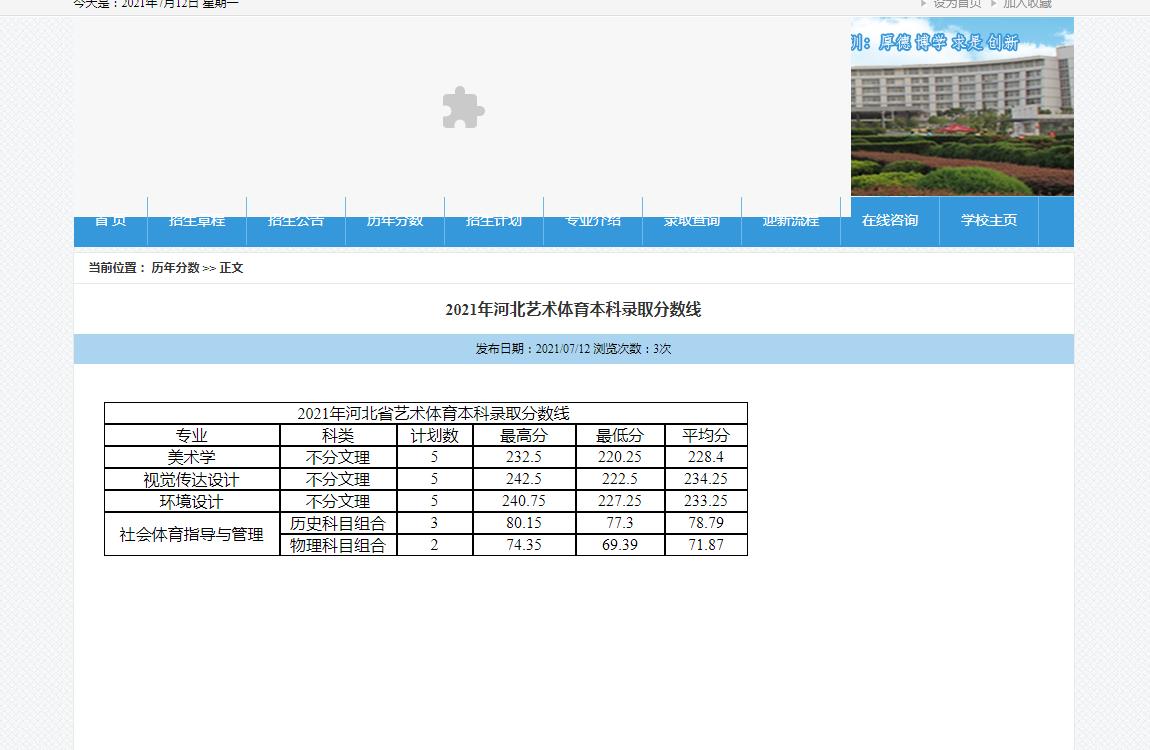This screenshot has height=750, width=1150.
Task: Click the lowest score 222.5 cell
Action: click(x=620, y=479)
